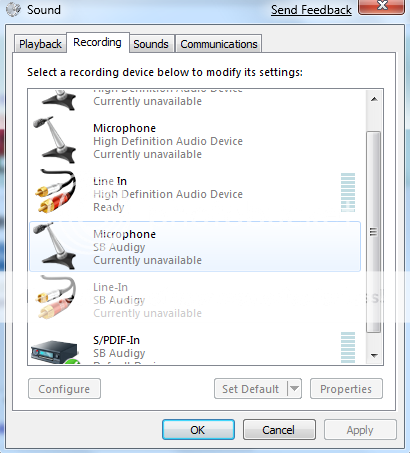Viewport: 410px width, 455px height.
Task: Open the Communications tab
Action: click(x=219, y=44)
